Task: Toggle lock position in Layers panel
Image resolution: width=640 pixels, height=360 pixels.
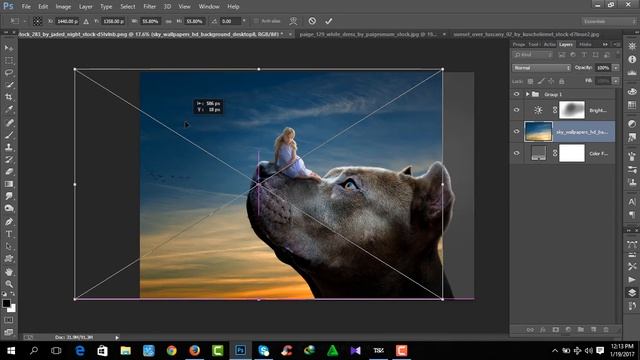Action: [551, 81]
